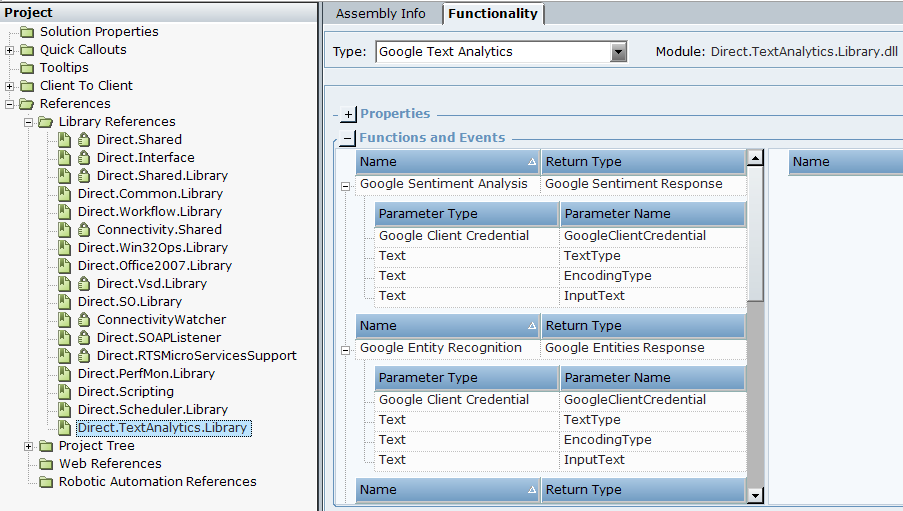Click the Solution Properties folder icon
This screenshot has height=511, width=903.
tap(27, 32)
